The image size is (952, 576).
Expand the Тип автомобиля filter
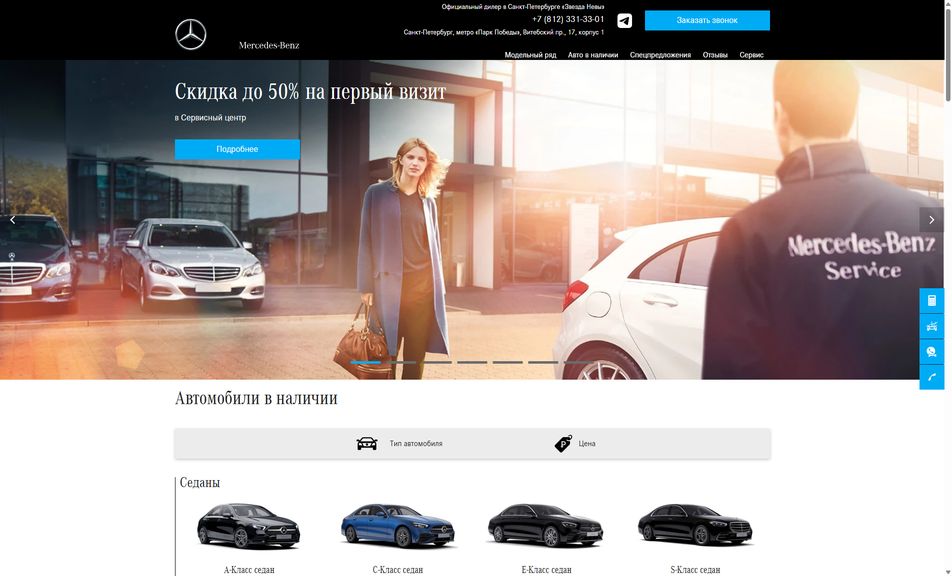[x=416, y=444]
